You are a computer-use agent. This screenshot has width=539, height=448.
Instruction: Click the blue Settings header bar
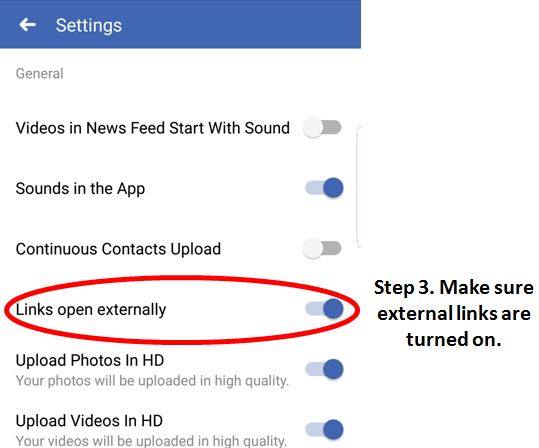(x=180, y=24)
